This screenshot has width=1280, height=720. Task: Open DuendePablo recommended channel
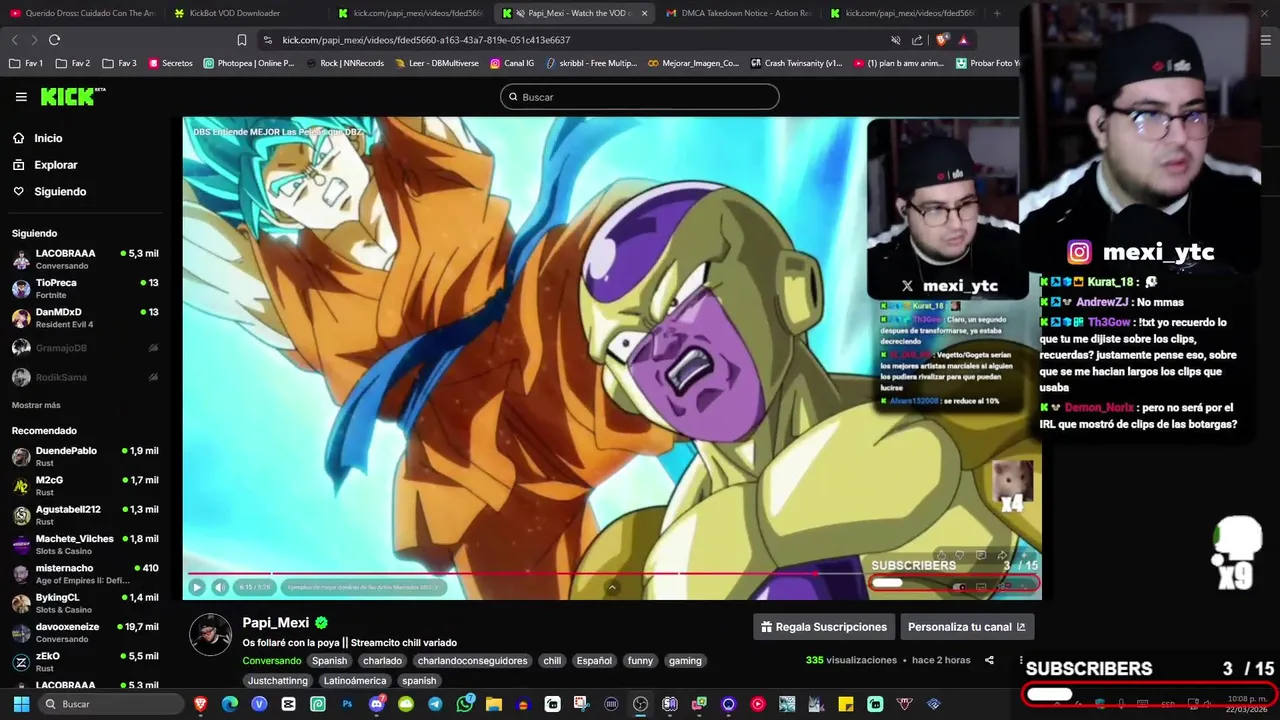coord(85,456)
